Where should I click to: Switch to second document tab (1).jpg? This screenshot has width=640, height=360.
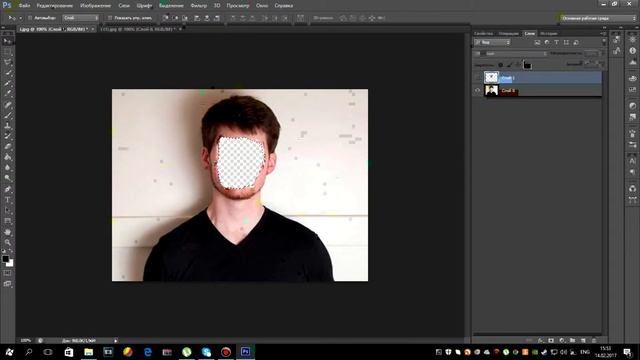point(139,29)
